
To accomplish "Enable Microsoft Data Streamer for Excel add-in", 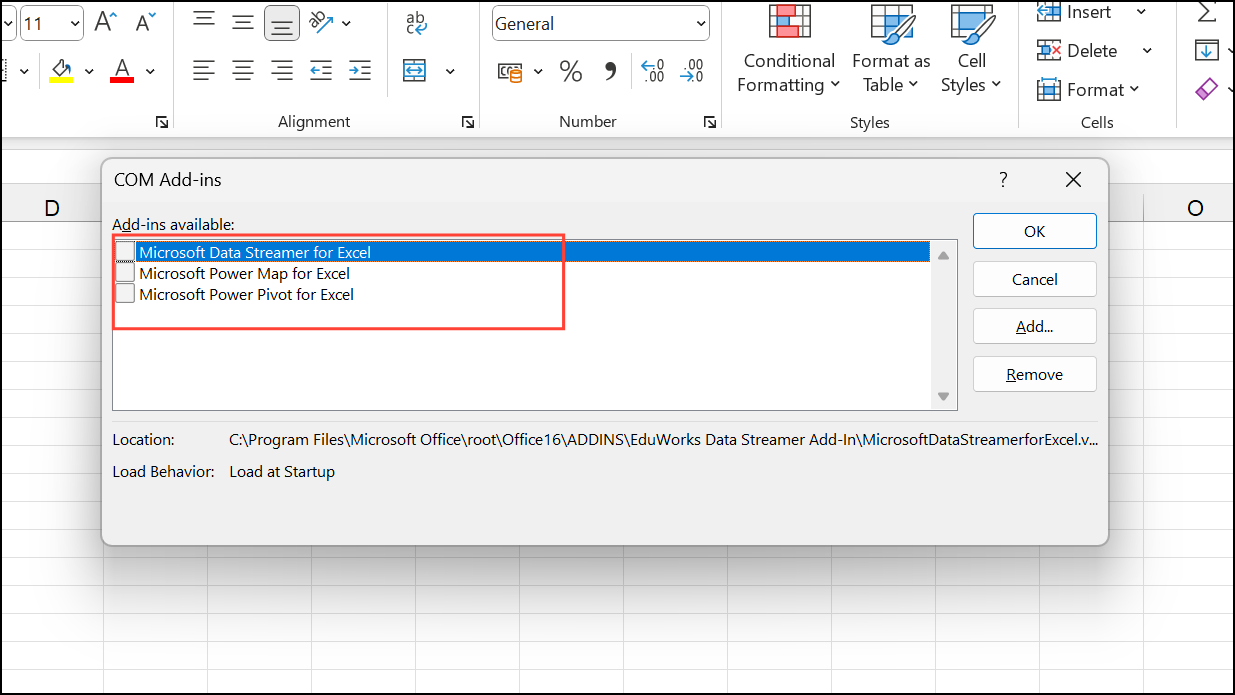I will pyautogui.click(x=124, y=251).
